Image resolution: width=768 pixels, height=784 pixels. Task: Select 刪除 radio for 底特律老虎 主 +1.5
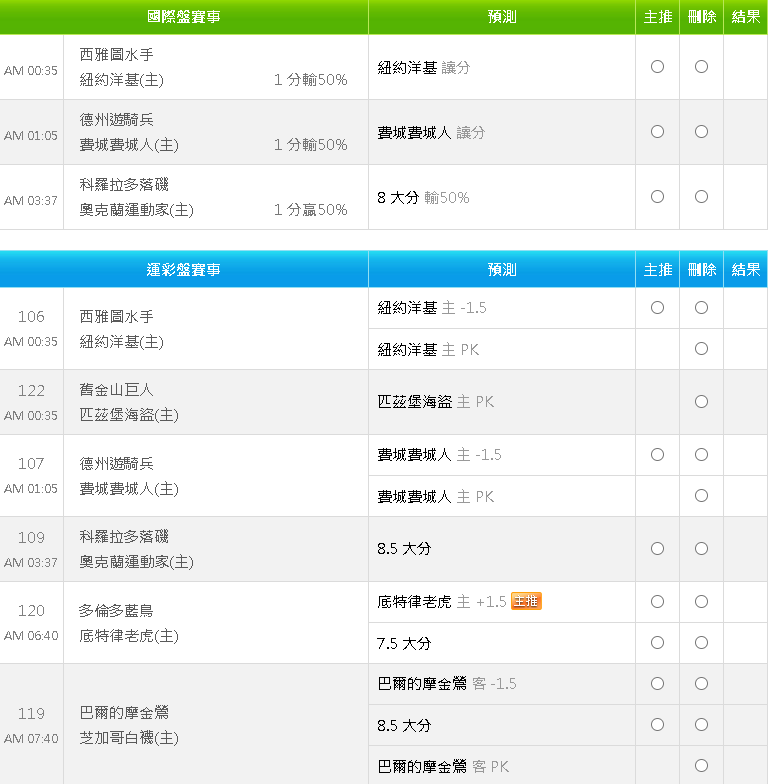[701, 602]
